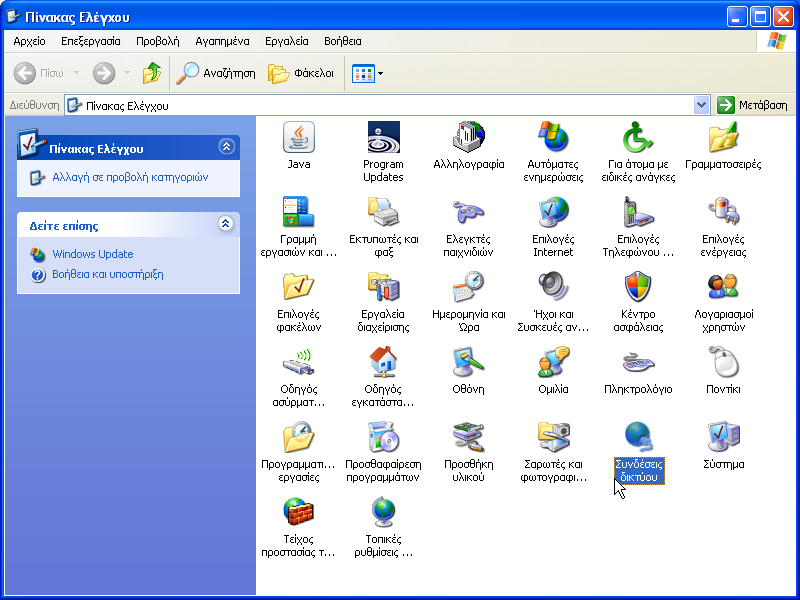Select the Γραμμή εργασιών taskbar icon
800x600 pixels.
coord(298,213)
